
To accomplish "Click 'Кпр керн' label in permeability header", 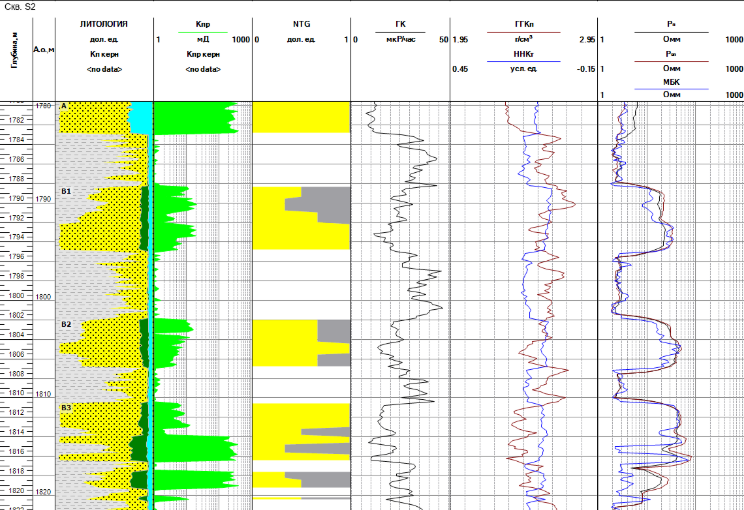I will click(x=203, y=54).
